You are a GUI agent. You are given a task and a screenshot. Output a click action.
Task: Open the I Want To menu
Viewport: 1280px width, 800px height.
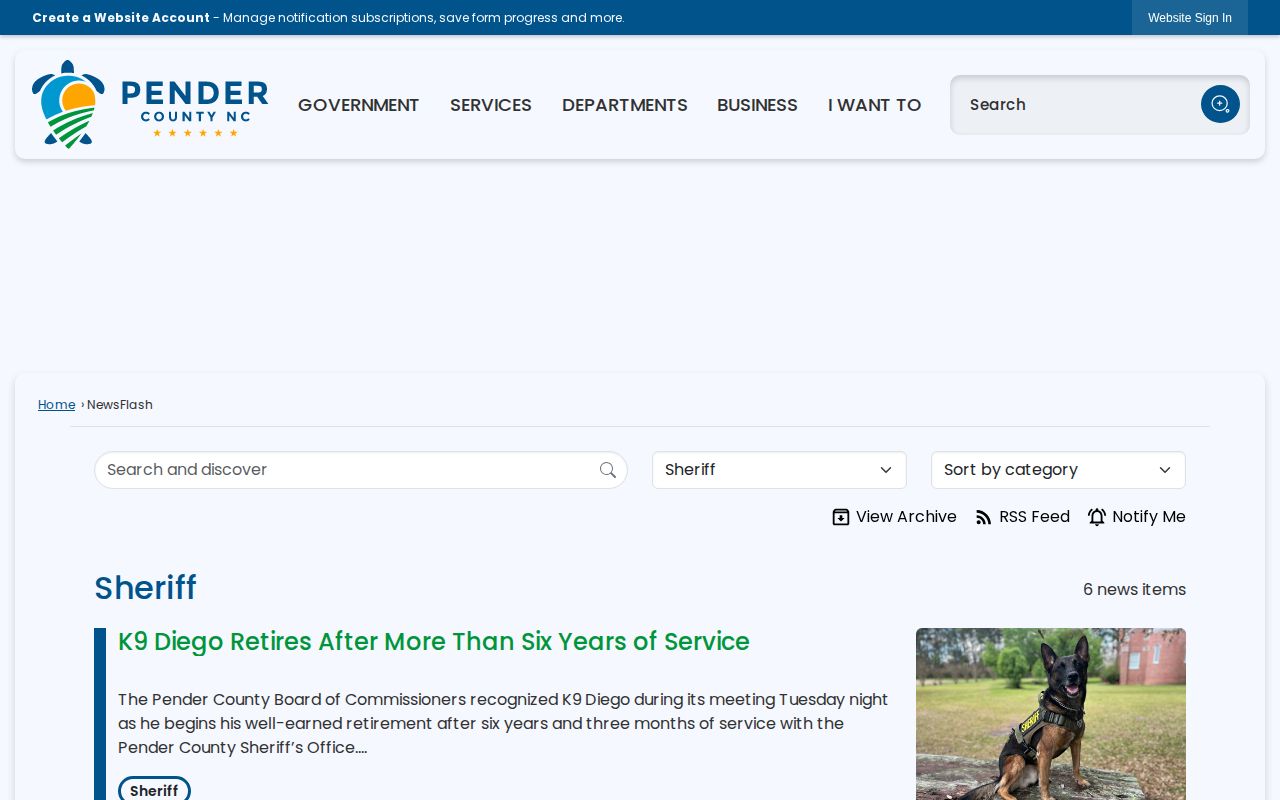[x=875, y=105]
